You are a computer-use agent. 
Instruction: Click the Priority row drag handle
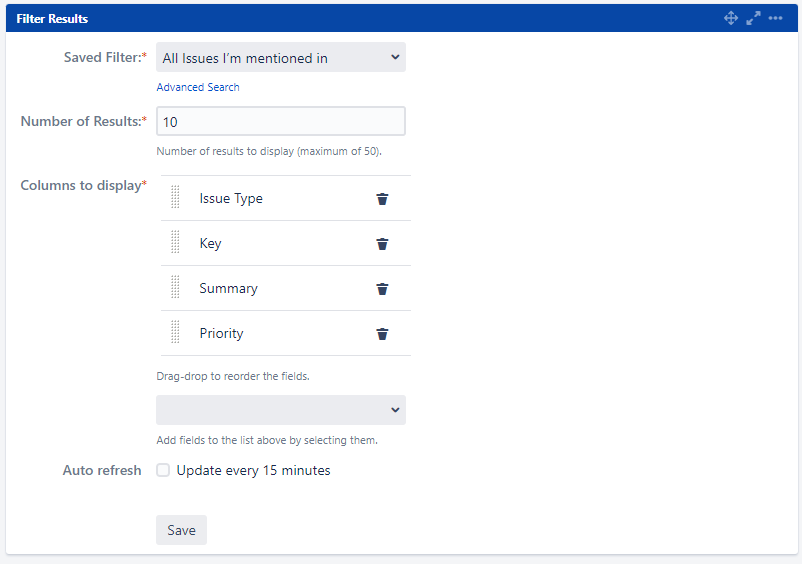click(x=175, y=332)
